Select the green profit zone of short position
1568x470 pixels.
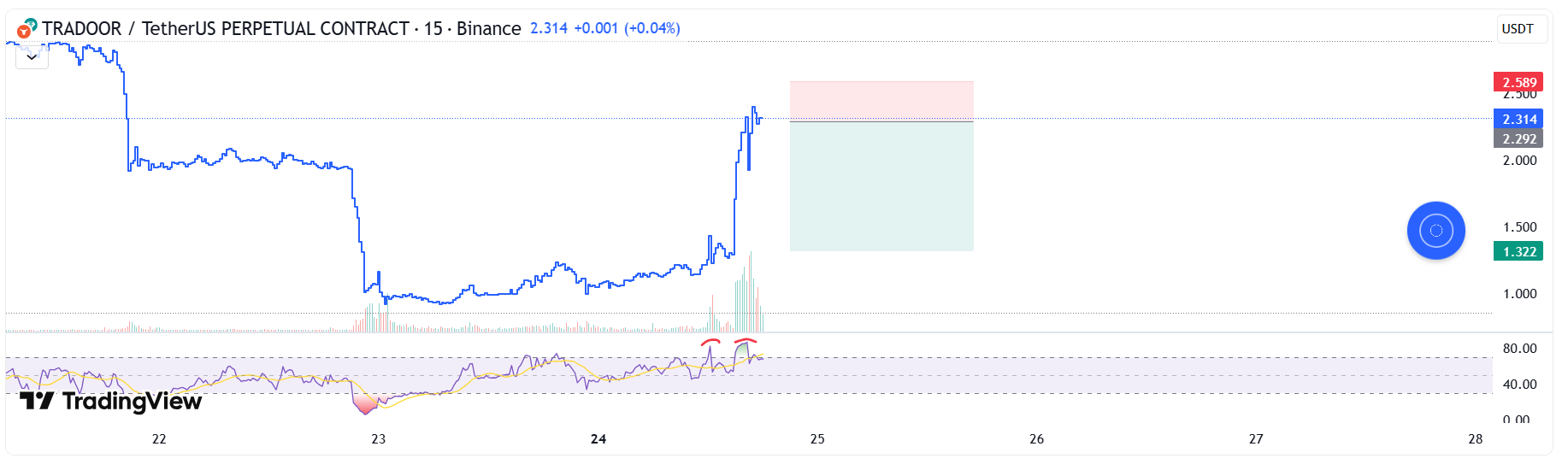[881, 186]
